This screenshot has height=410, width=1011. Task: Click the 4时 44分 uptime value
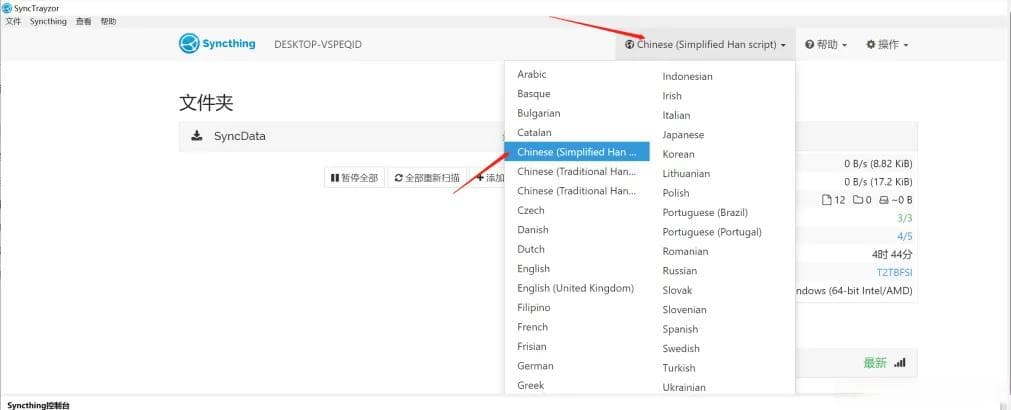click(892, 254)
